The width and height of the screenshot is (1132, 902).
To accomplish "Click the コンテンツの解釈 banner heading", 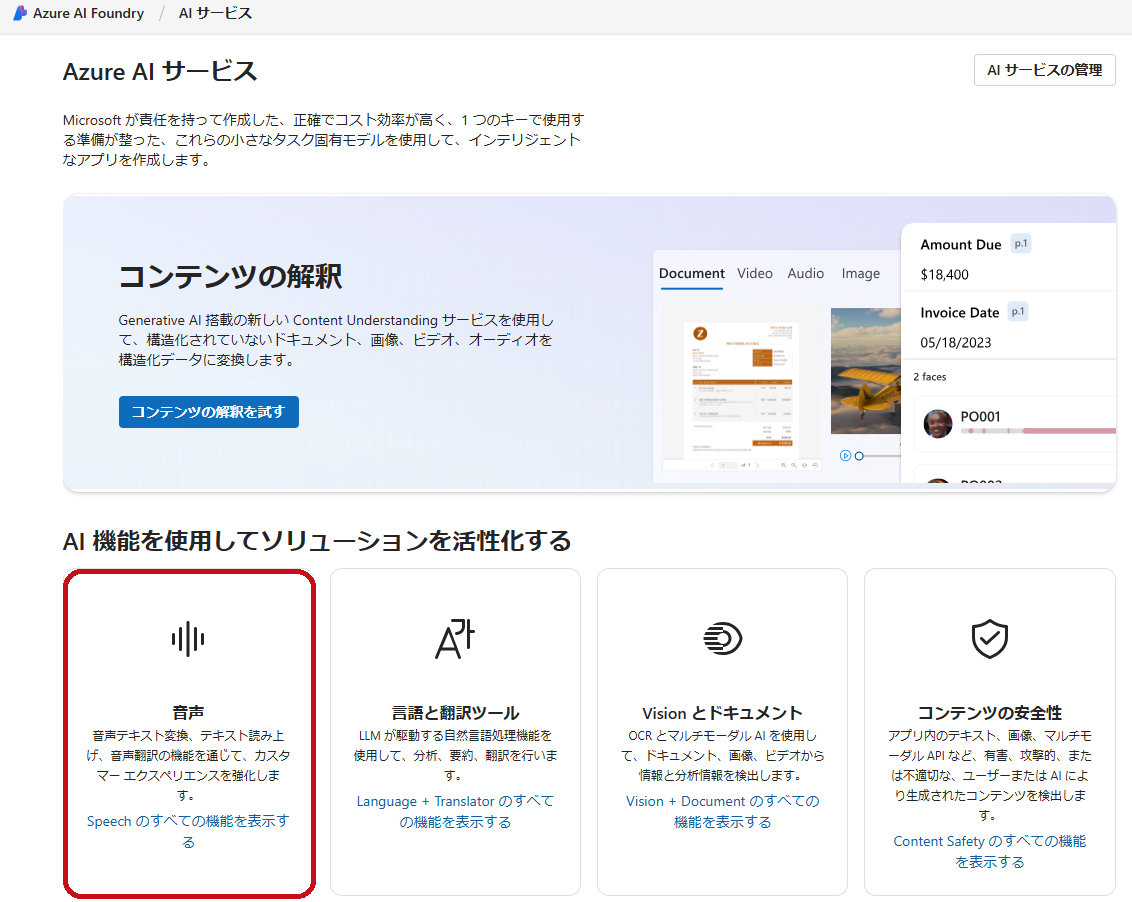I will 230,277.
